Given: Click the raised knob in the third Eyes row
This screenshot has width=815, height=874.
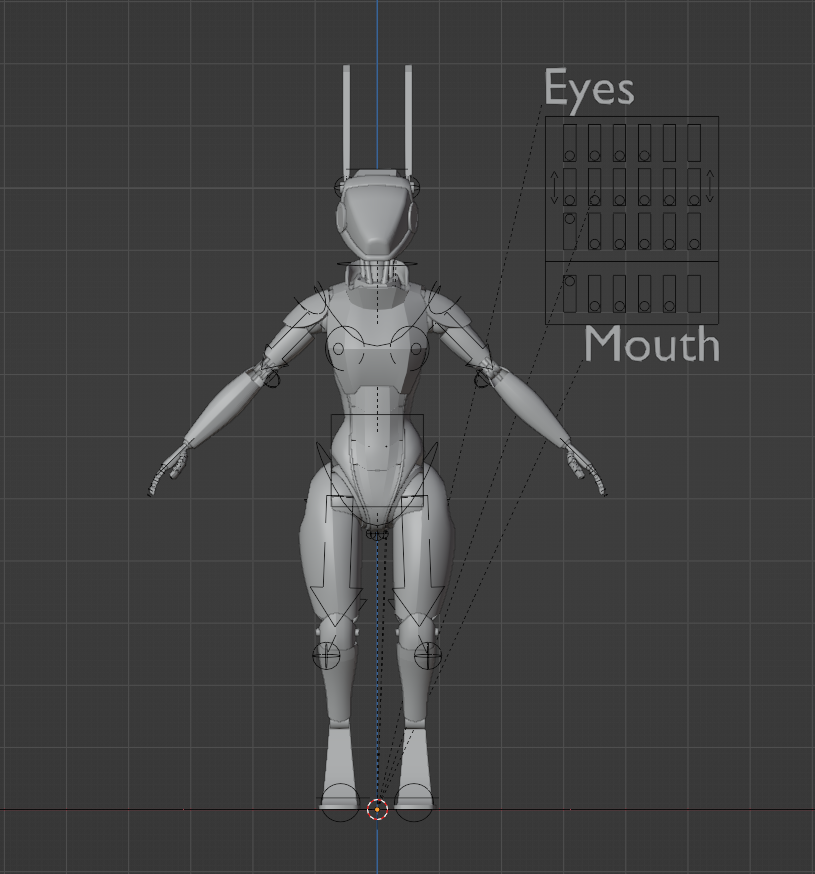Looking at the screenshot, I should coord(569,219).
